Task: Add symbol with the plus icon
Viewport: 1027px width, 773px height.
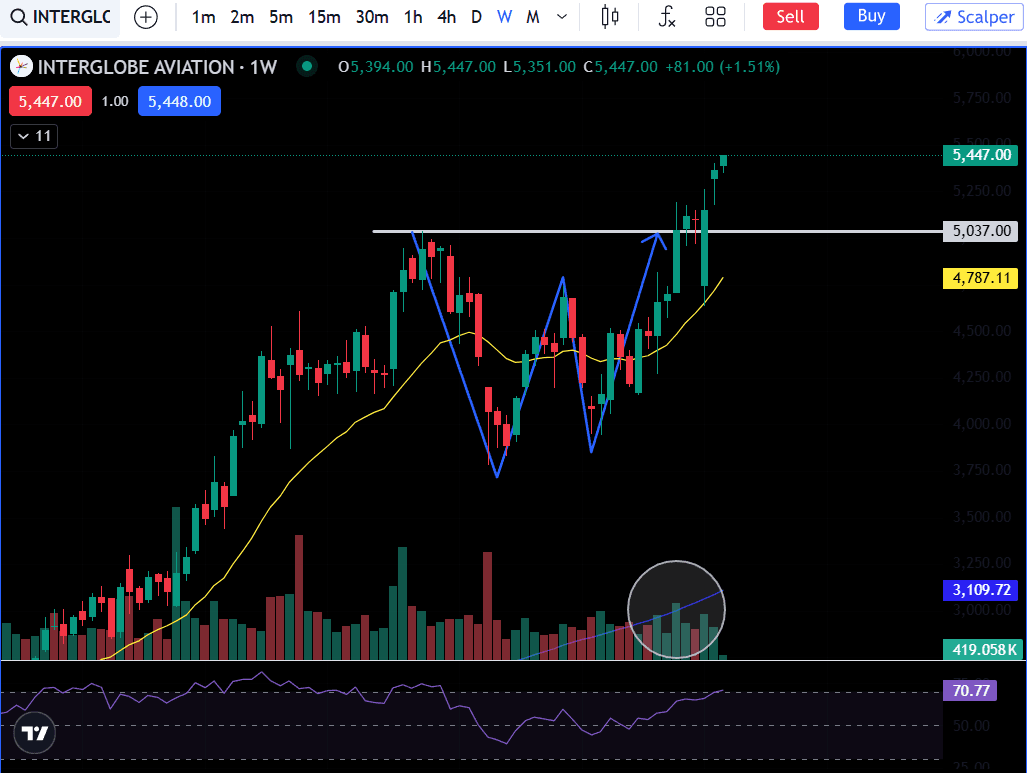Action: pos(145,17)
